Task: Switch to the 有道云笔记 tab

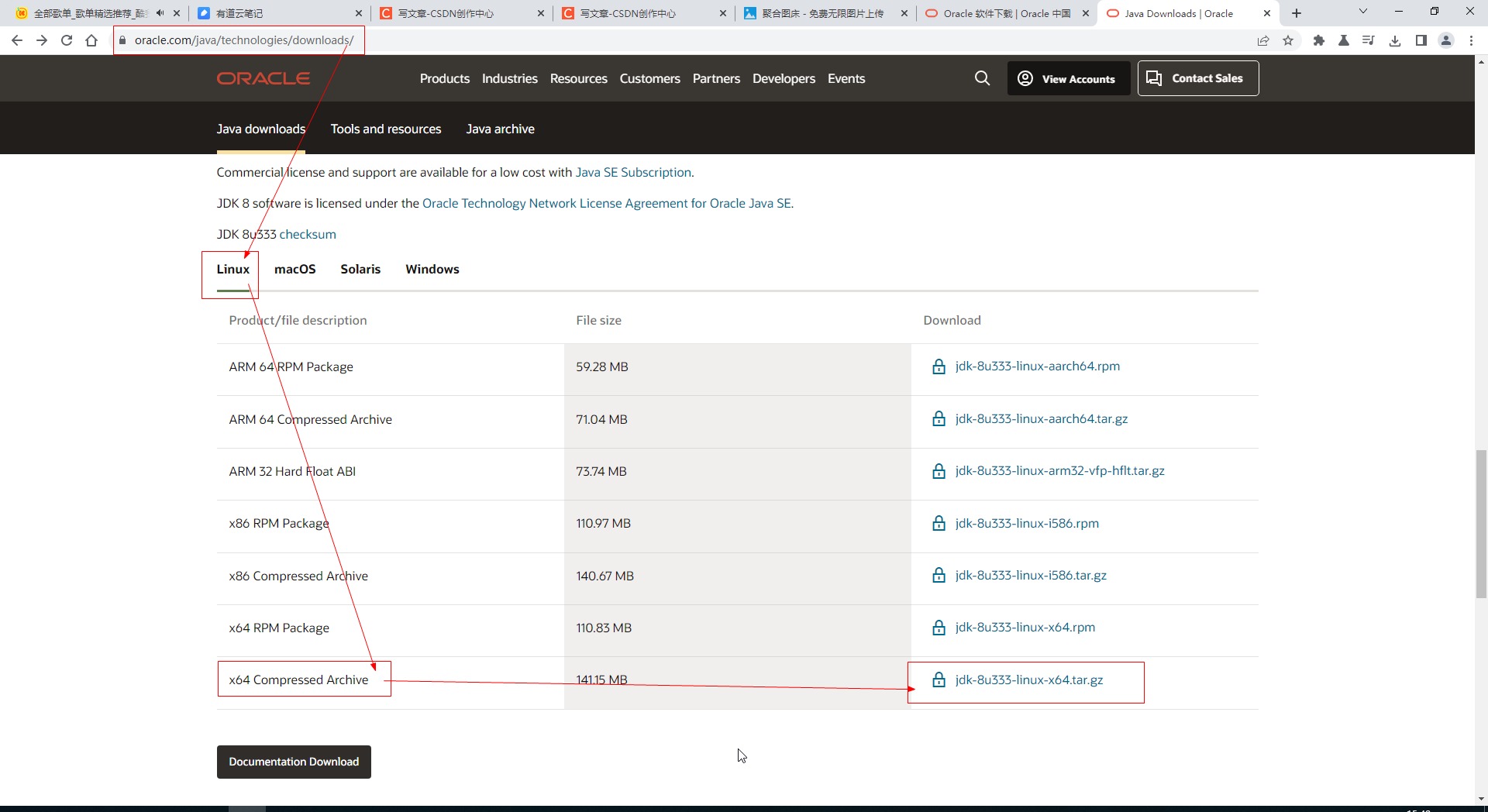Action: 279,13
